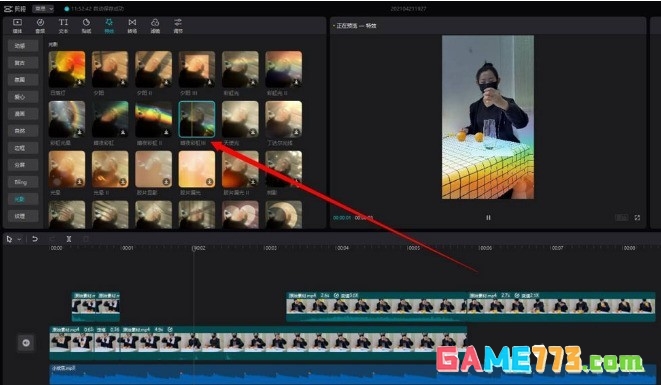Select the 漫画 effect category
Image resolution: width=661 pixels, height=385 pixels.
(23, 114)
